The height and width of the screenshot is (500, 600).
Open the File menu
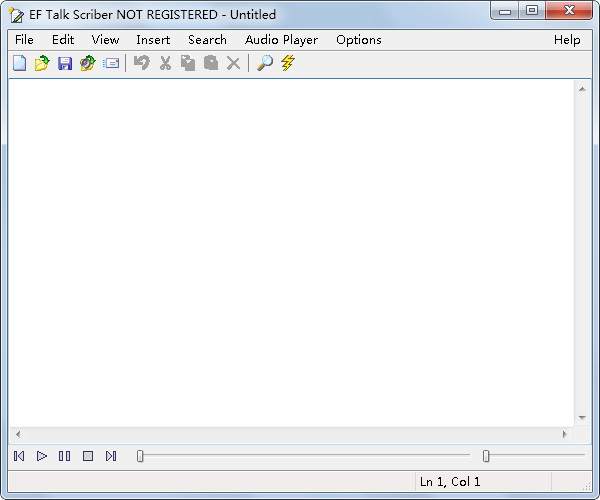pyautogui.click(x=24, y=40)
